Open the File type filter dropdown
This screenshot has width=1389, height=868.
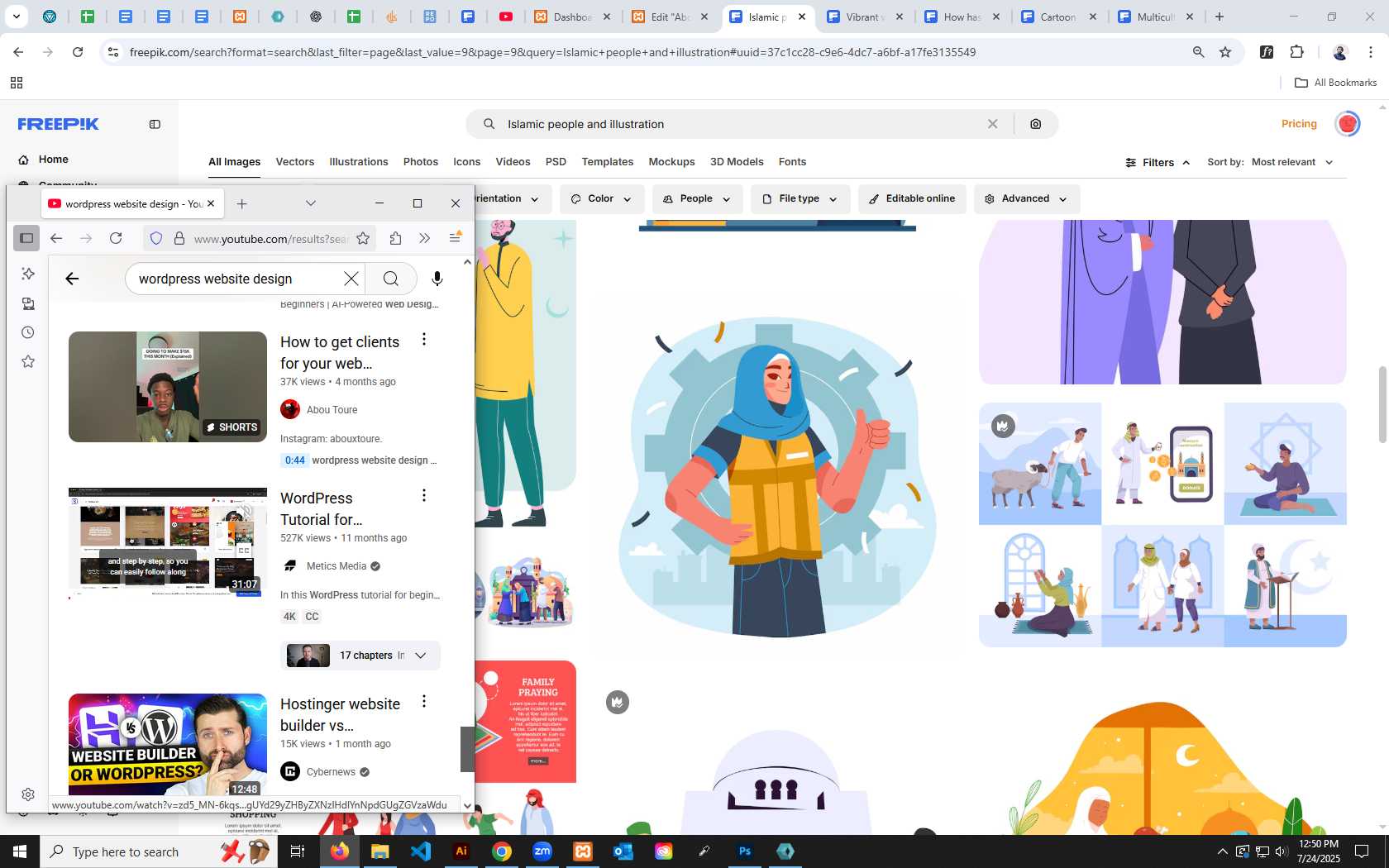(800, 199)
